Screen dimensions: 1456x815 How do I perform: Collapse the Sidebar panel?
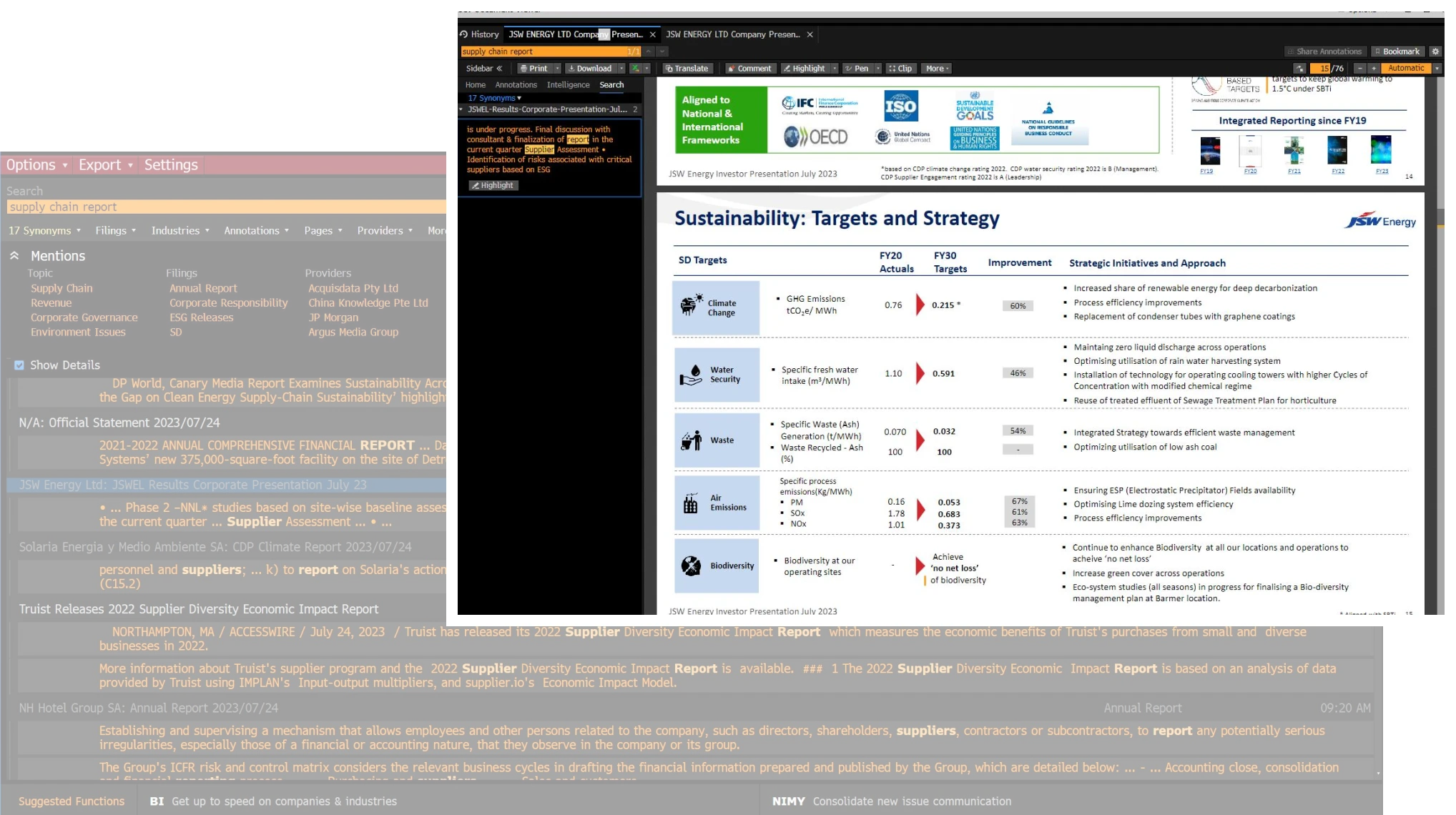click(484, 69)
